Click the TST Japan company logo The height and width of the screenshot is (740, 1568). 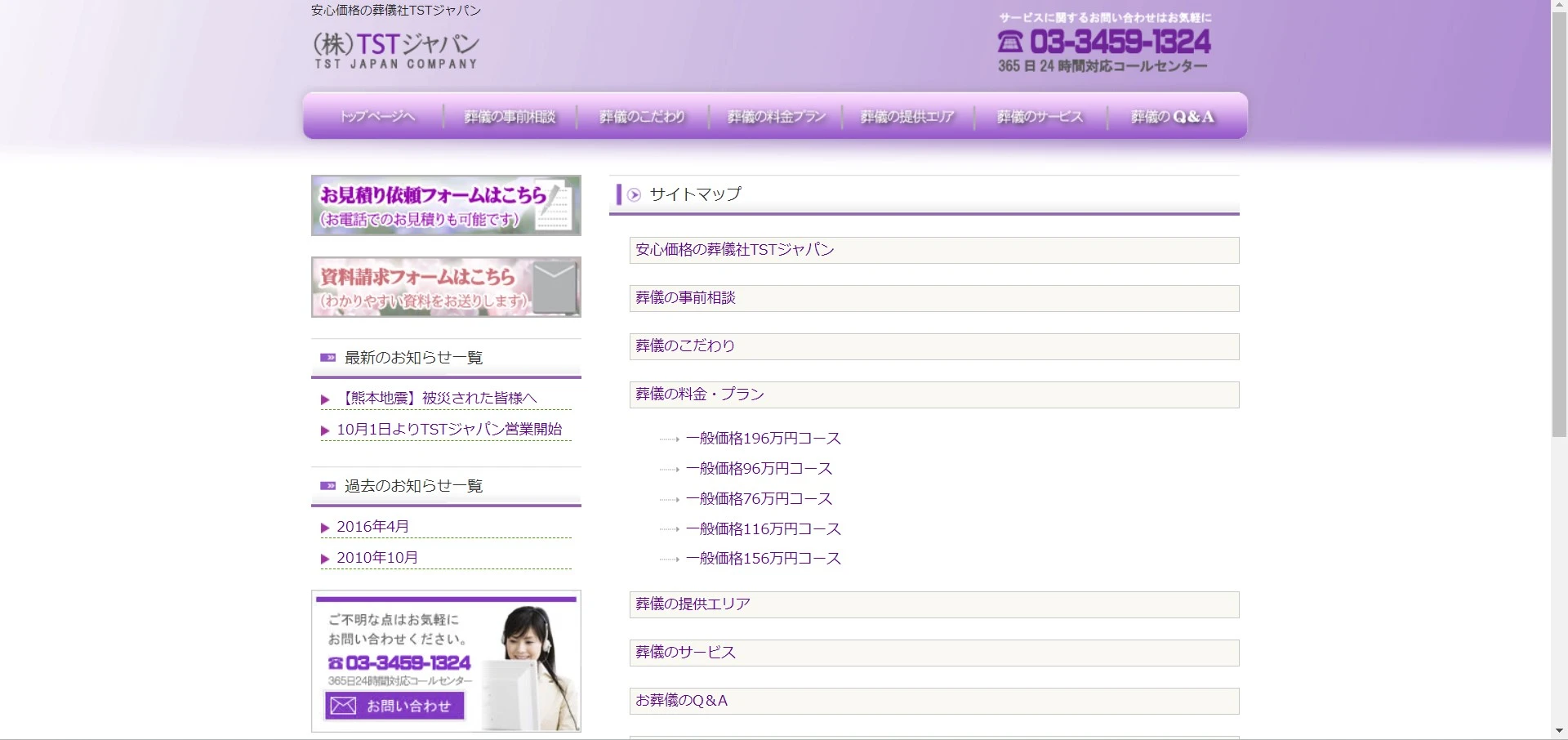click(x=396, y=50)
